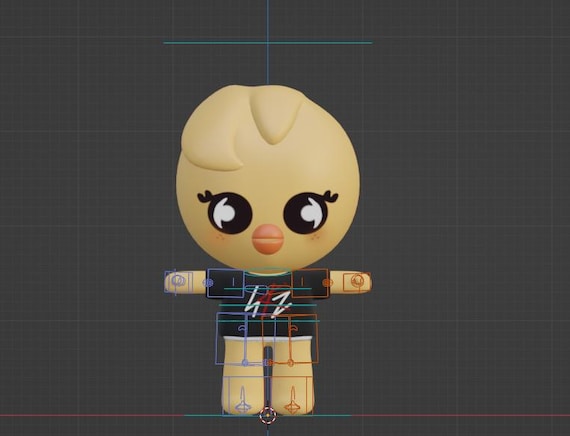Viewport: 570px width, 436px height.
Task: Click the character's hair tuft on top
Action: (x=276, y=116)
